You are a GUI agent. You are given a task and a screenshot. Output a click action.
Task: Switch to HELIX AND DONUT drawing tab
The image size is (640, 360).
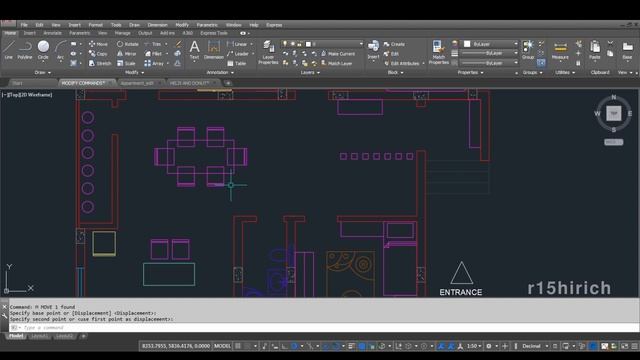pyautogui.click(x=189, y=83)
